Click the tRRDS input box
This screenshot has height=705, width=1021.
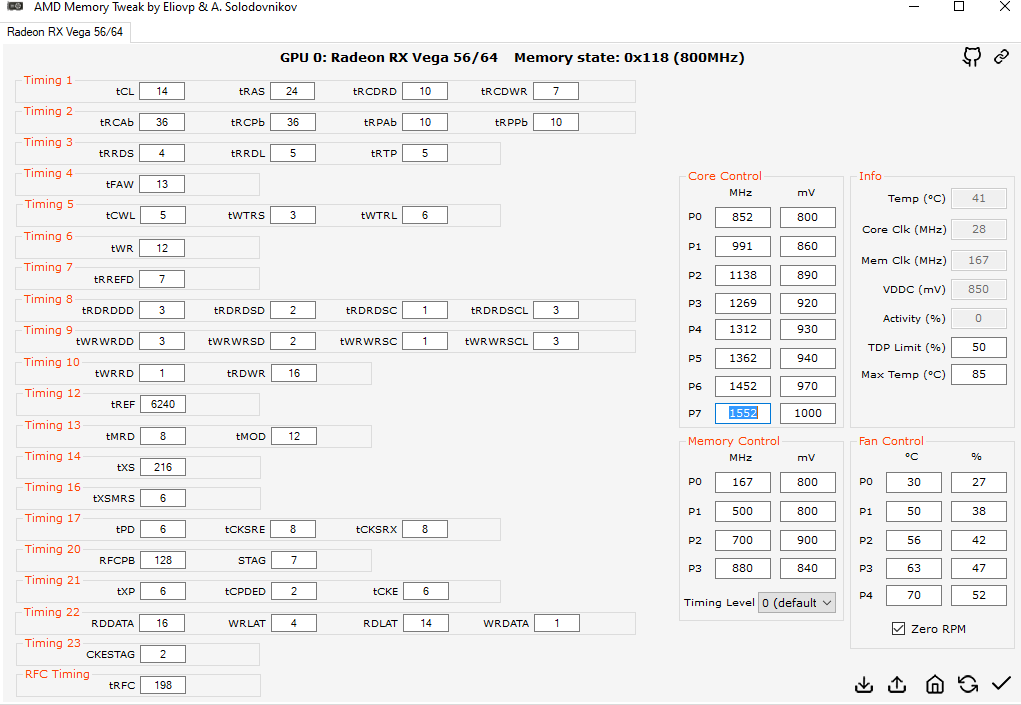pyautogui.click(x=162, y=153)
